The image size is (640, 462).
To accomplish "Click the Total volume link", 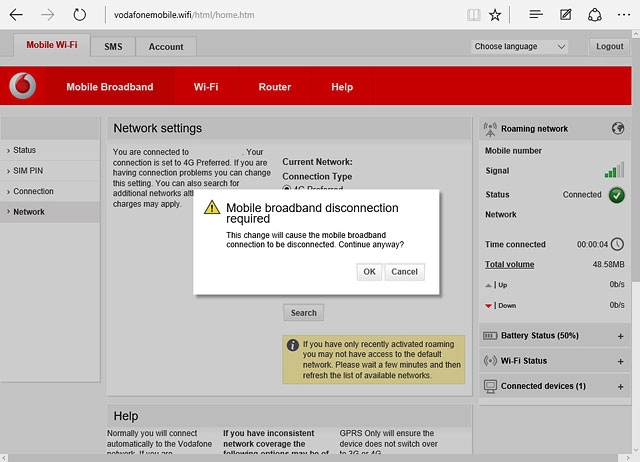I will pyautogui.click(x=509, y=265).
